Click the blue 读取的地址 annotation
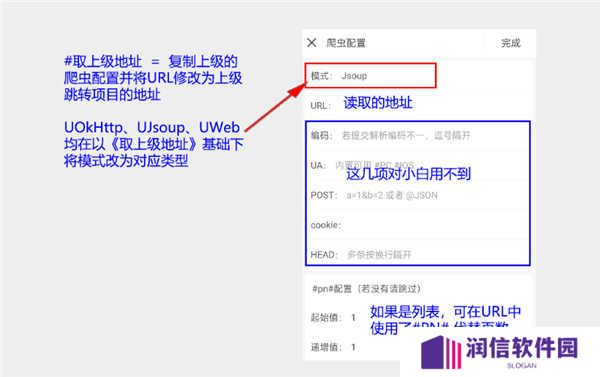The width and height of the screenshot is (600, 377). pos(378,103)
